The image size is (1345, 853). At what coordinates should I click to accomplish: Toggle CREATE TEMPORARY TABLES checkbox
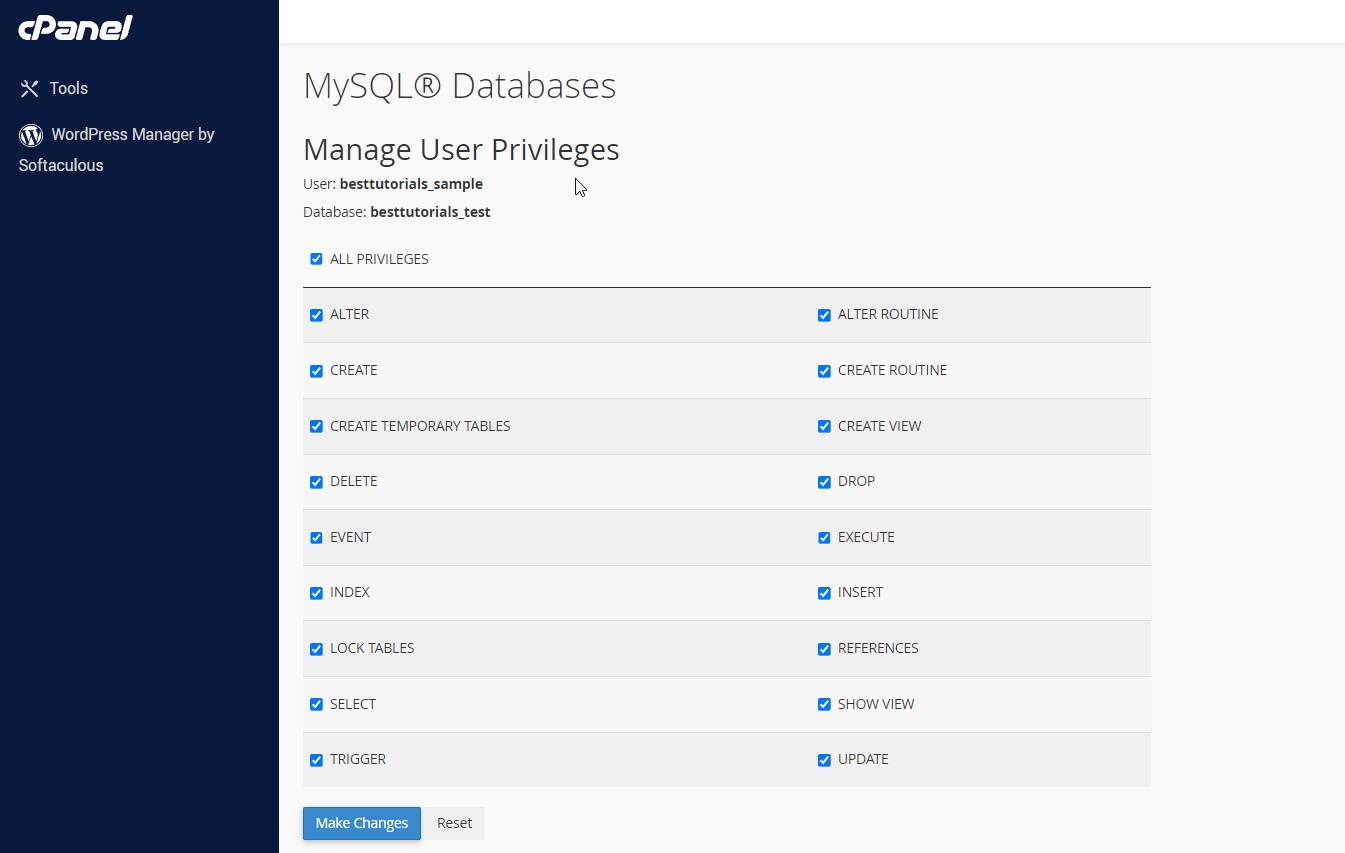pos(316,426)
